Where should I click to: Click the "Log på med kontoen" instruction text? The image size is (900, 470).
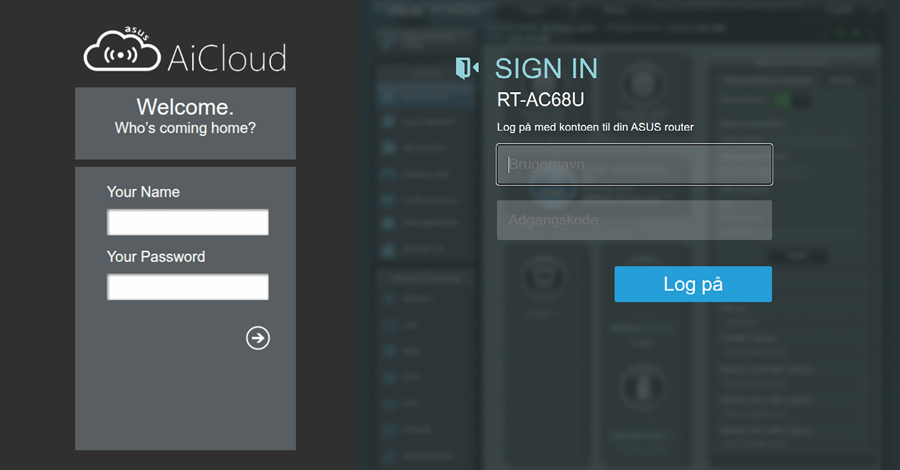click(595, 127)
